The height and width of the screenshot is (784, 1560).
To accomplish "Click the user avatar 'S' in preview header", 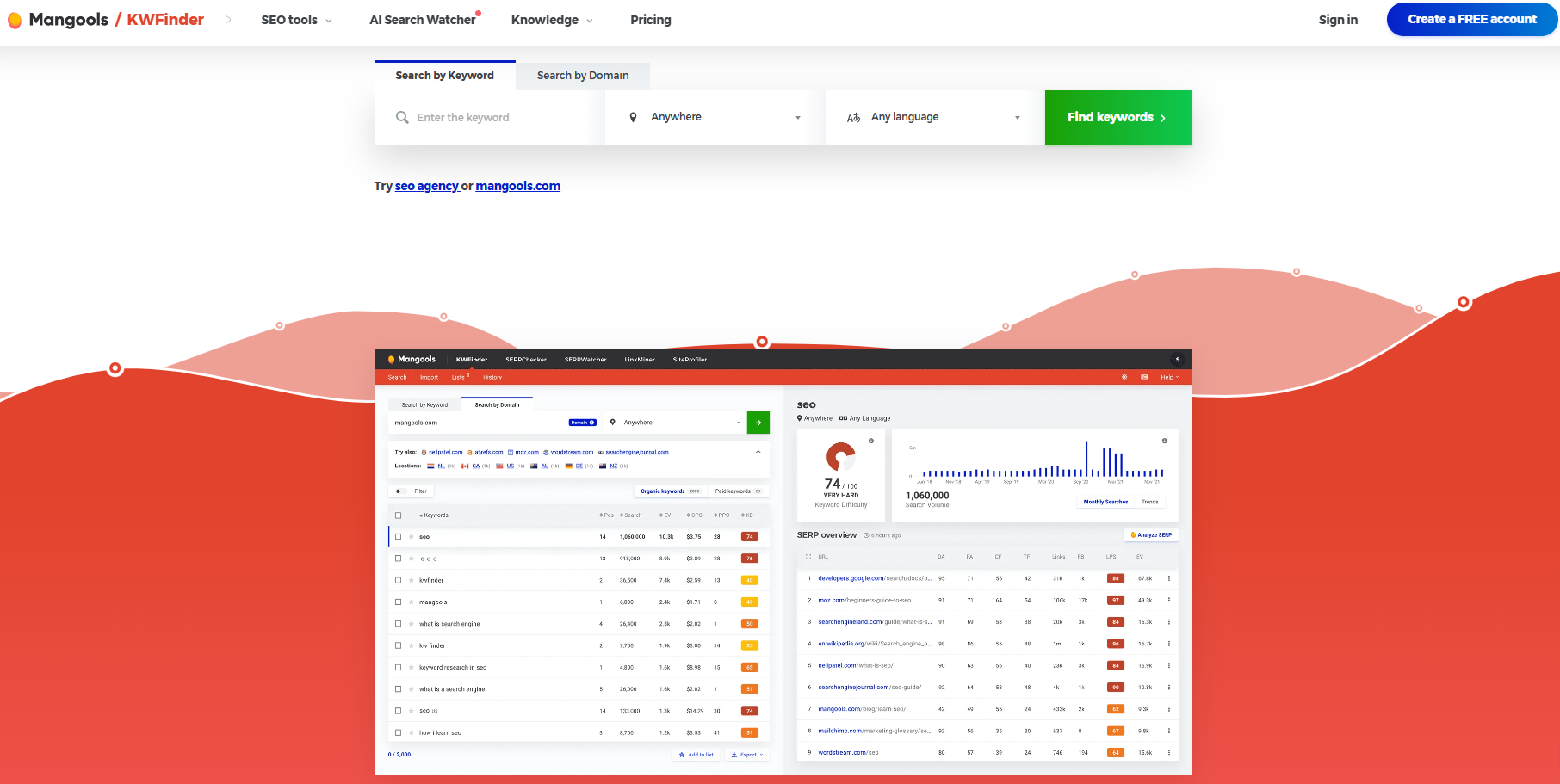I will (x=1177, y=360).
